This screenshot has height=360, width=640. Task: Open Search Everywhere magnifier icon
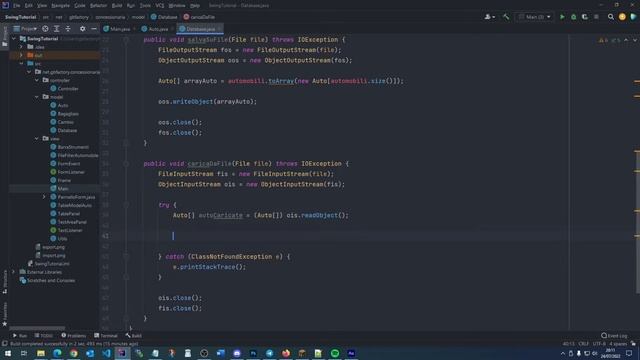coord(611,17)
